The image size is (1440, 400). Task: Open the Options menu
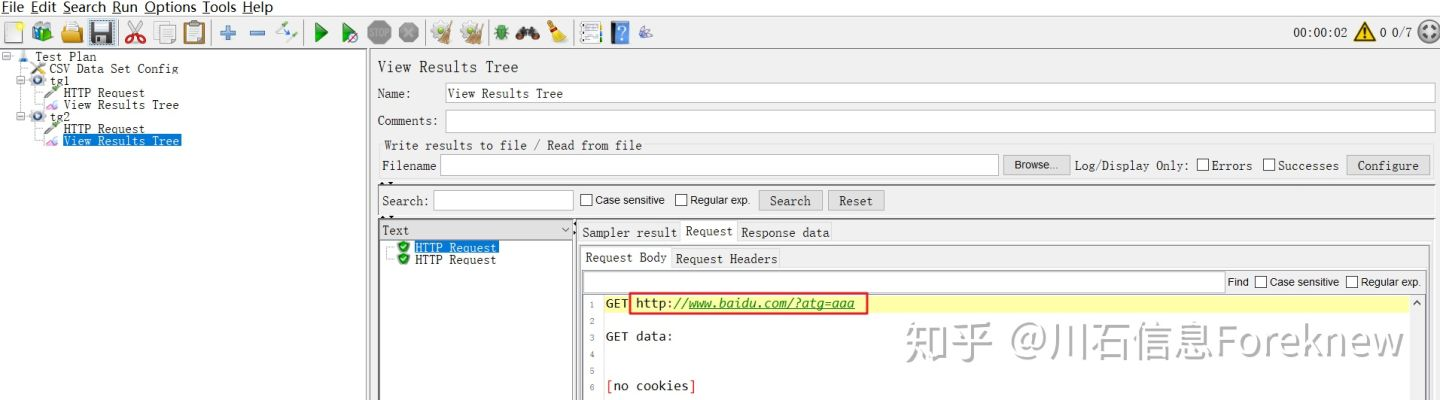pyautogui.click(x=171, y=7)
